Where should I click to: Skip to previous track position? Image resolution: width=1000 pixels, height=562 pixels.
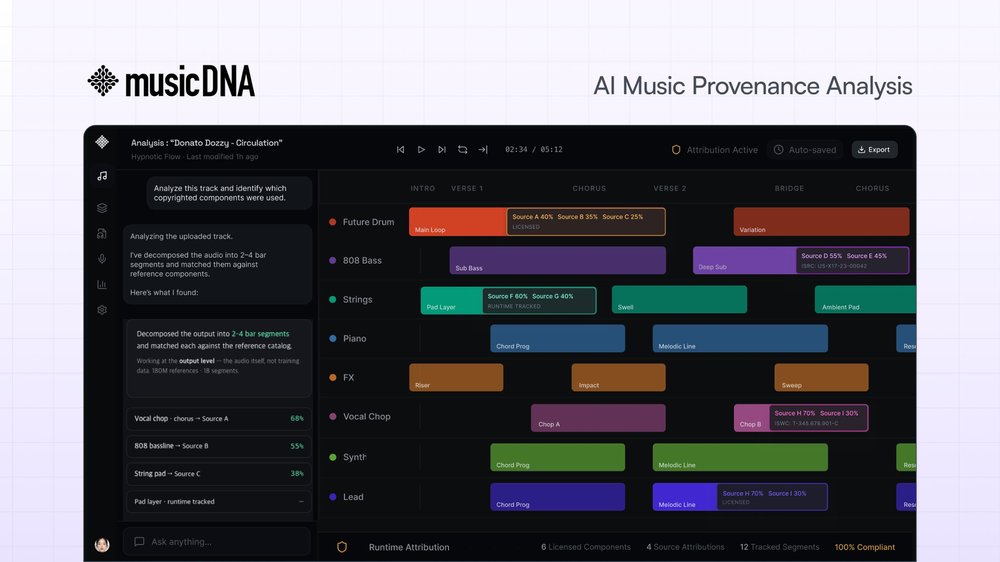click(401, 149)
